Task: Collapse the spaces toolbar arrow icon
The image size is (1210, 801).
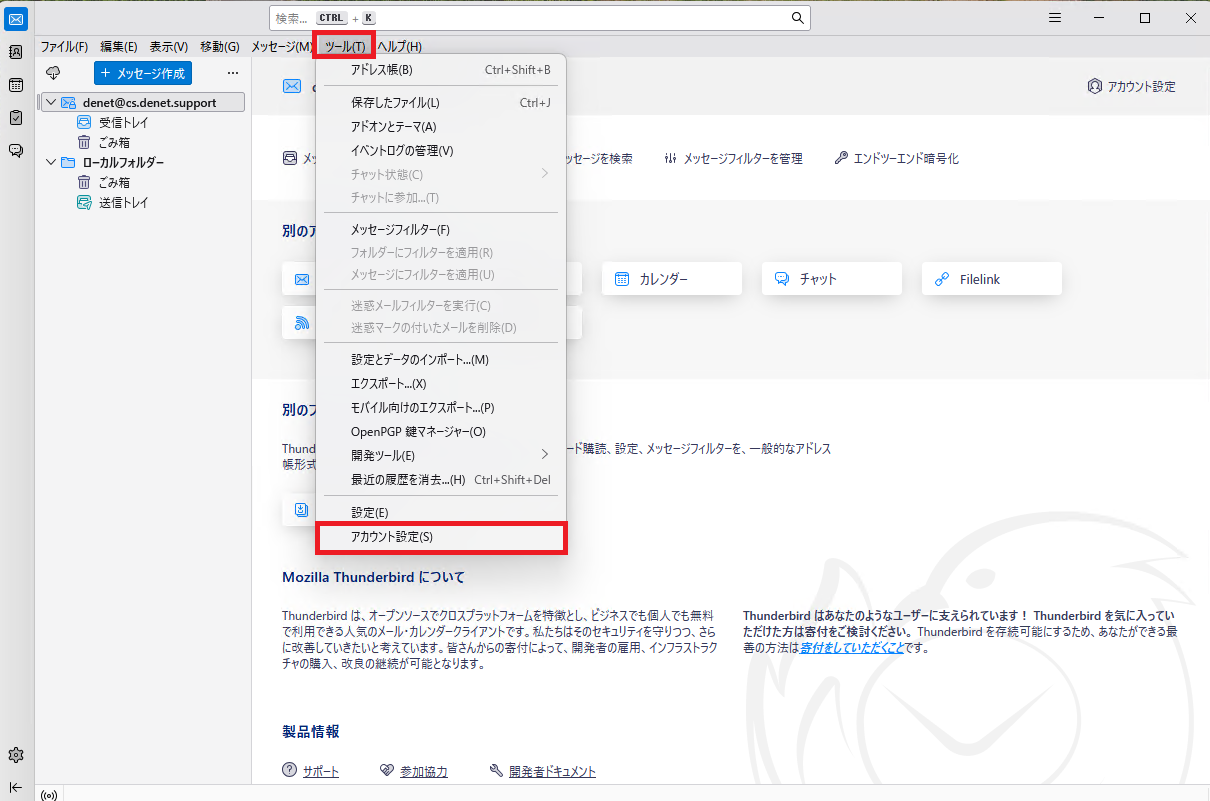Action: coord(16,786)
